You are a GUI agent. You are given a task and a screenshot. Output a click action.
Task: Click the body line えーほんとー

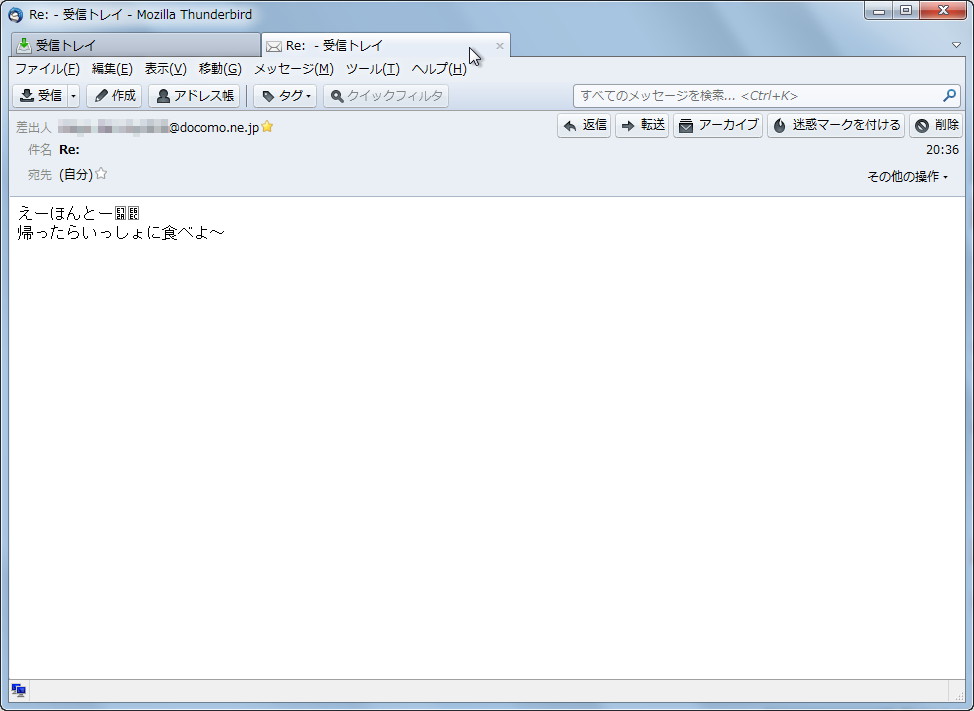(x=79, y=213)
